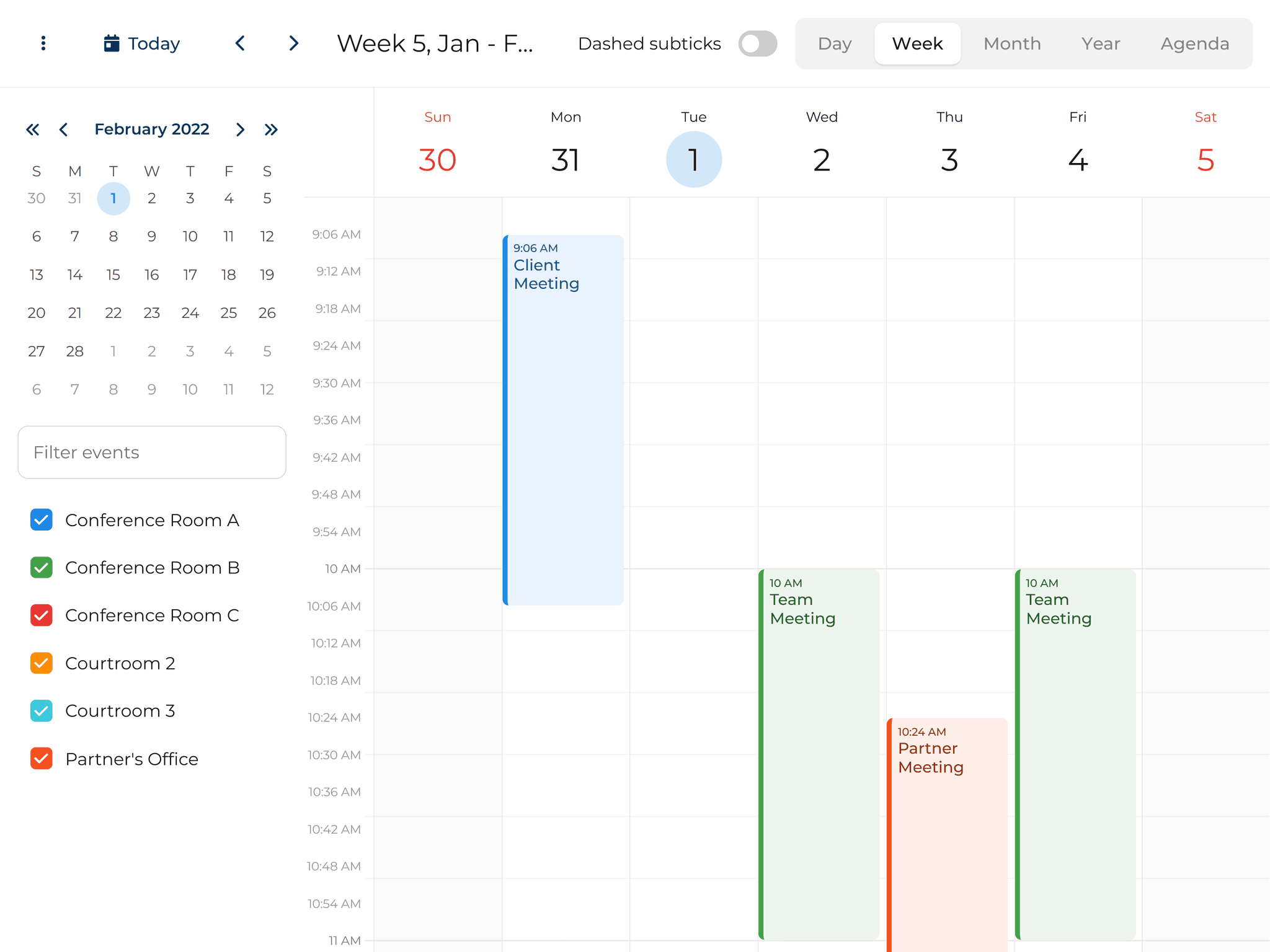Open the three-dot options menu
This screenshot has width=1270, height=952.
(42, 43)
